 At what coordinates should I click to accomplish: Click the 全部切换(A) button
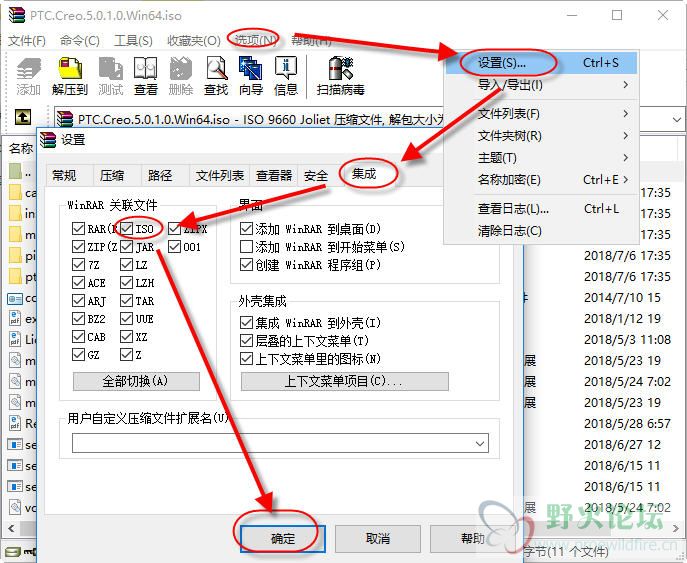(136, 381)
